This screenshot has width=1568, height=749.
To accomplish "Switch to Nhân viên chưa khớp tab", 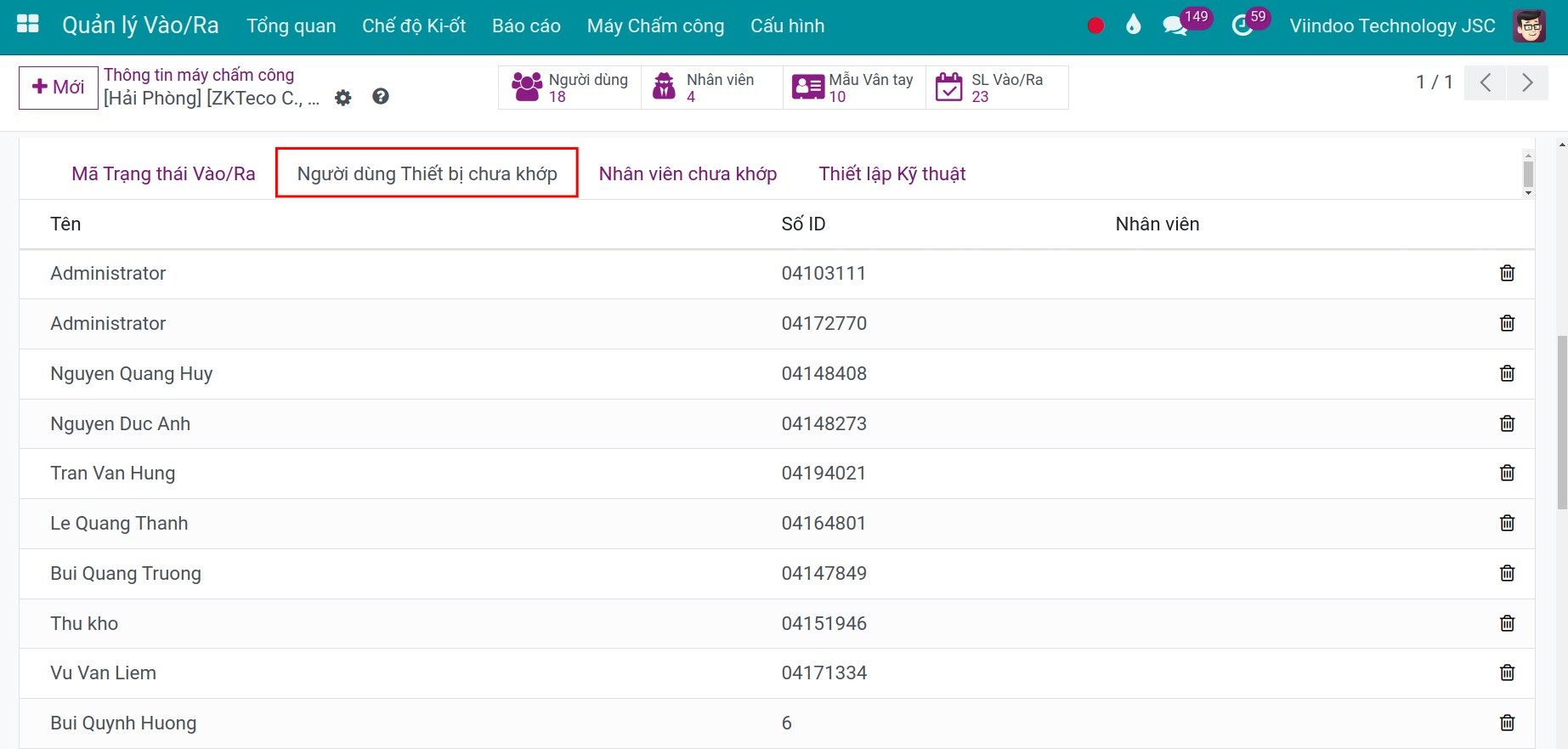I will (688, 173).
